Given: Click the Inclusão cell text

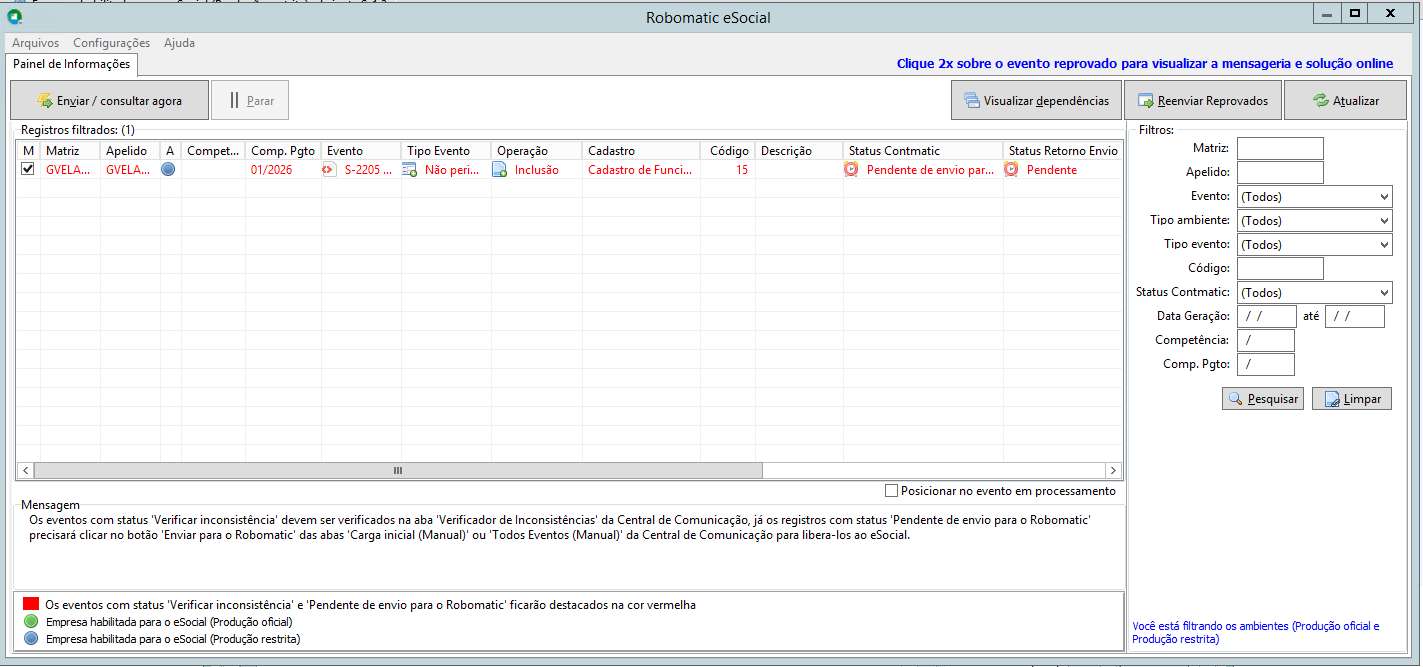Looking at the screenshot, I should click(537, 170).
